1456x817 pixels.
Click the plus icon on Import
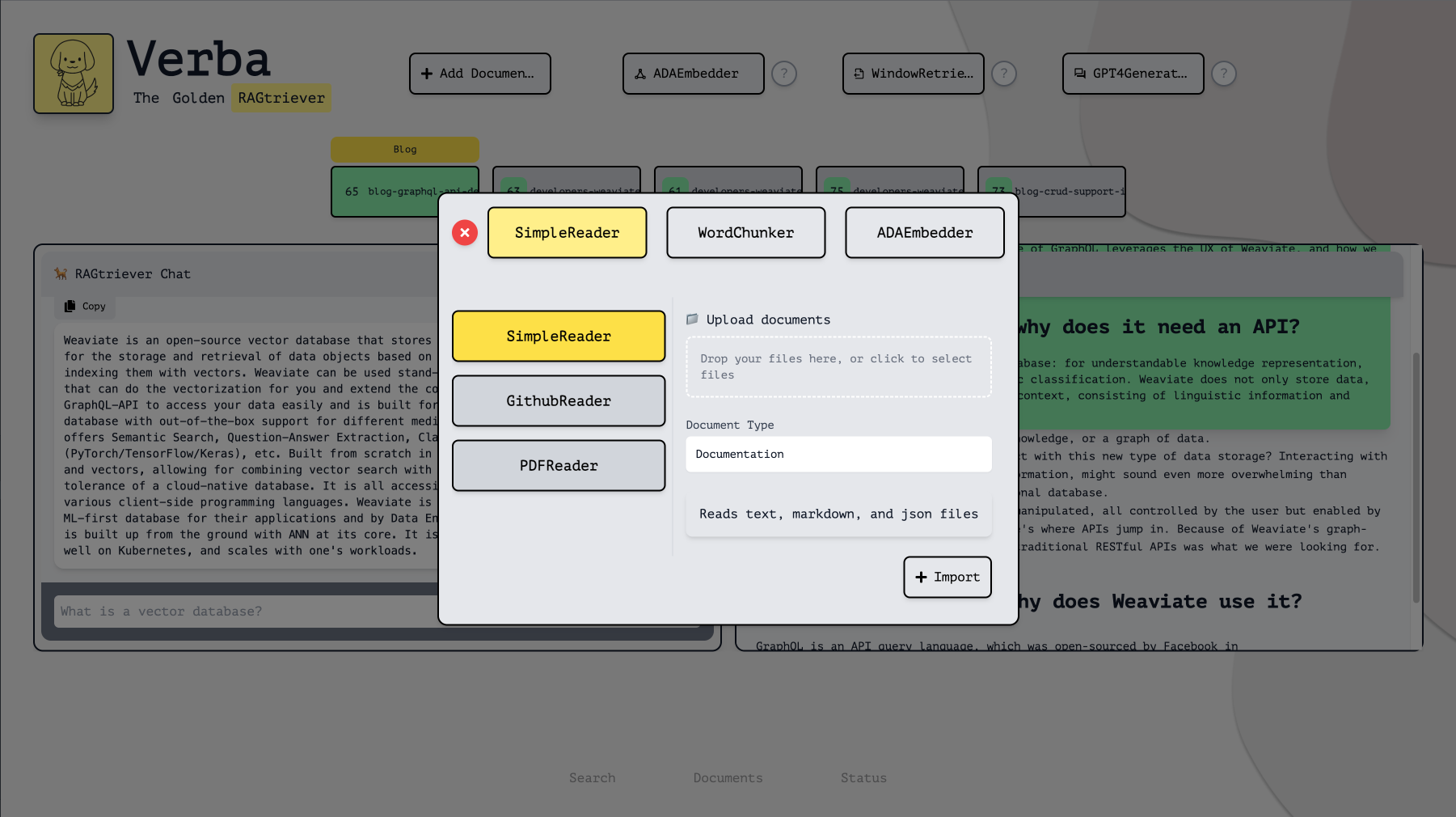pos(921,577)
